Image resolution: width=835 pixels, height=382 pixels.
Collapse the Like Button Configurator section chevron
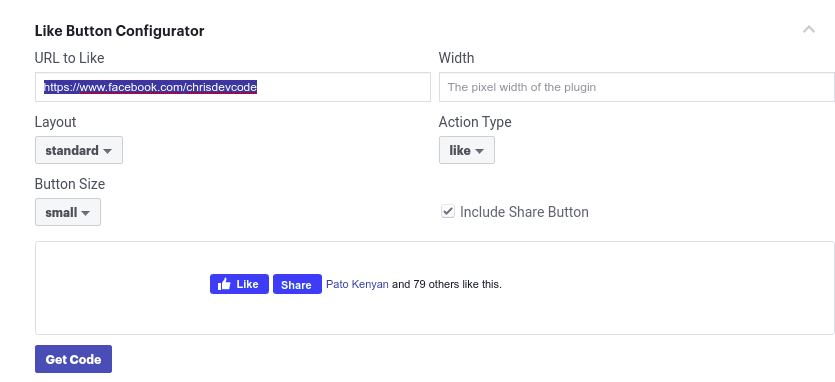point(809,29)
